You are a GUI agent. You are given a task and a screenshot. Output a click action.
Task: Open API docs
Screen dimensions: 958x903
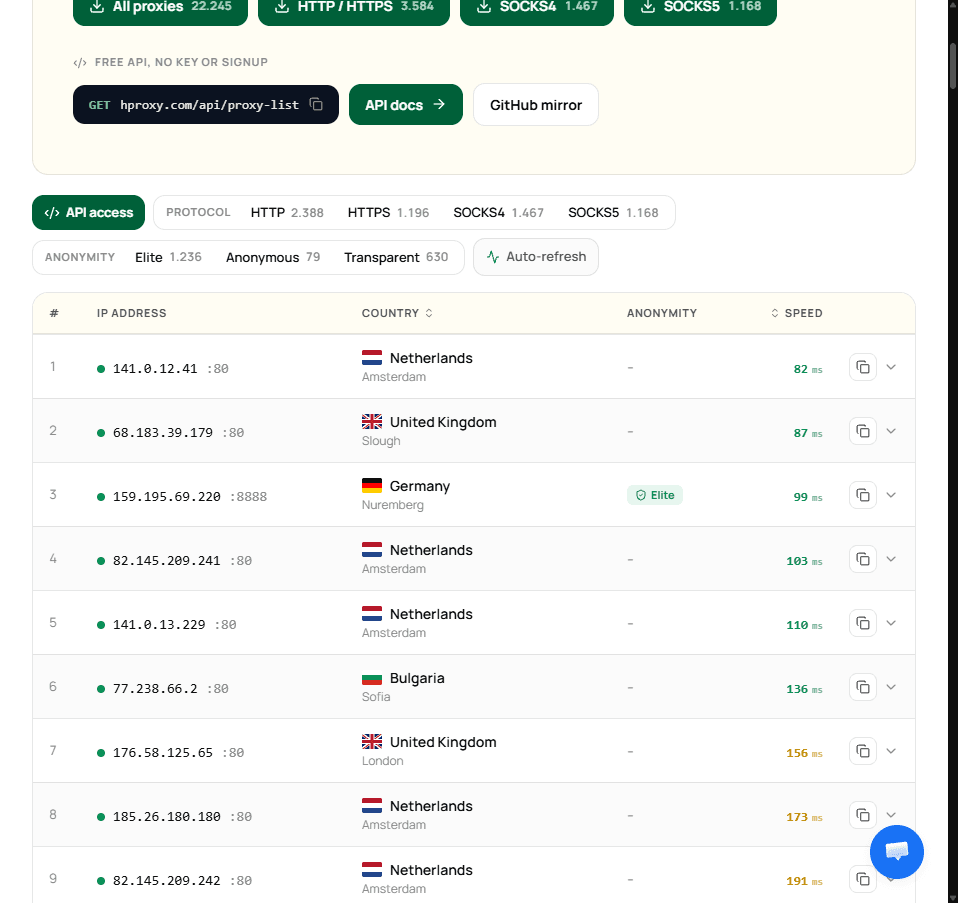(x=406, y=104)
